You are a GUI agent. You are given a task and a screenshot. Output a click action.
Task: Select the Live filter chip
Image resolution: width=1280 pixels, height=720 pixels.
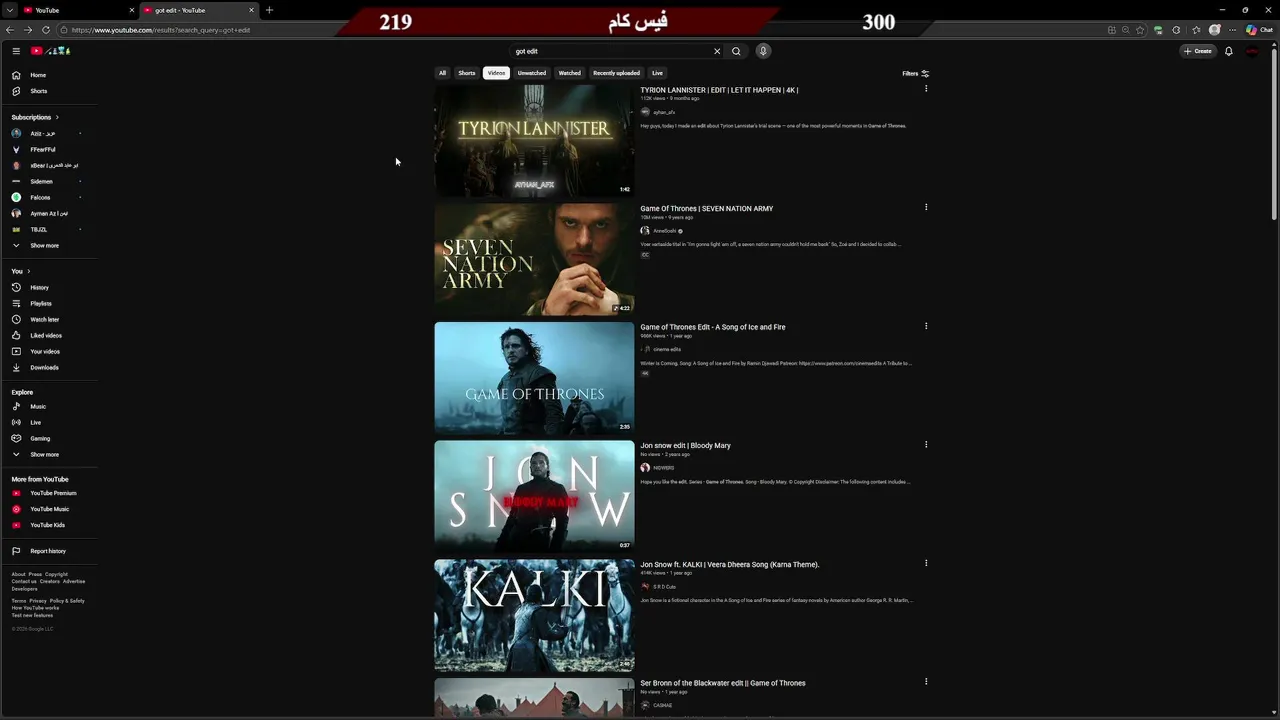click(657, 73)
